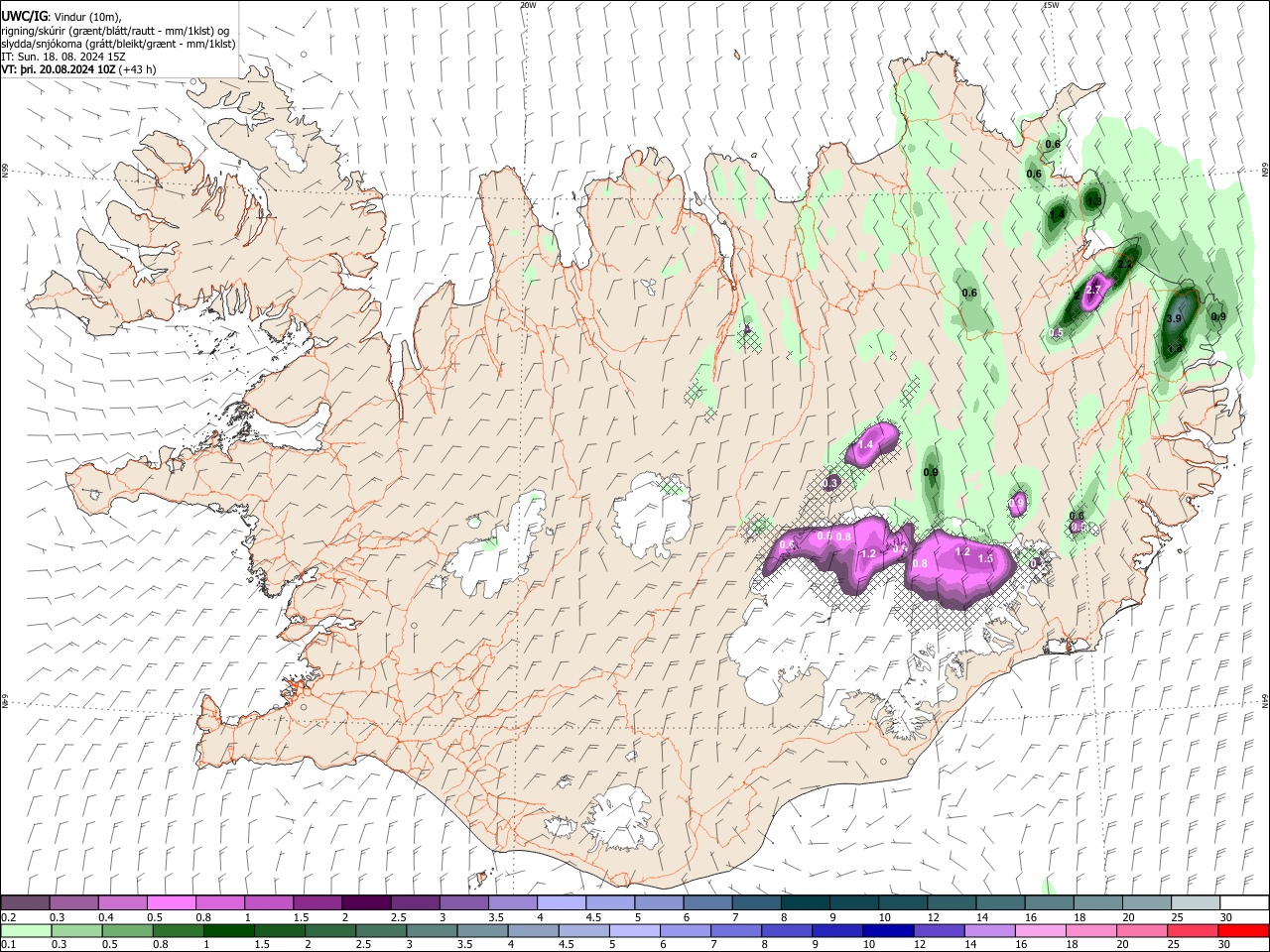
Task: Select the white 30 swatch, upper legend
Action: (x=1244, y=903)
